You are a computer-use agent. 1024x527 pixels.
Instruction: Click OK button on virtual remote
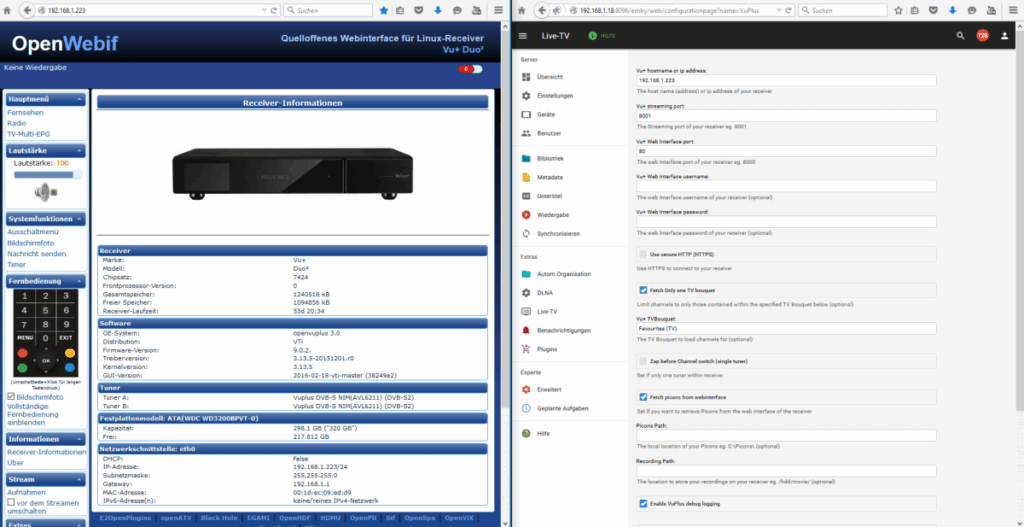point(46,360)
